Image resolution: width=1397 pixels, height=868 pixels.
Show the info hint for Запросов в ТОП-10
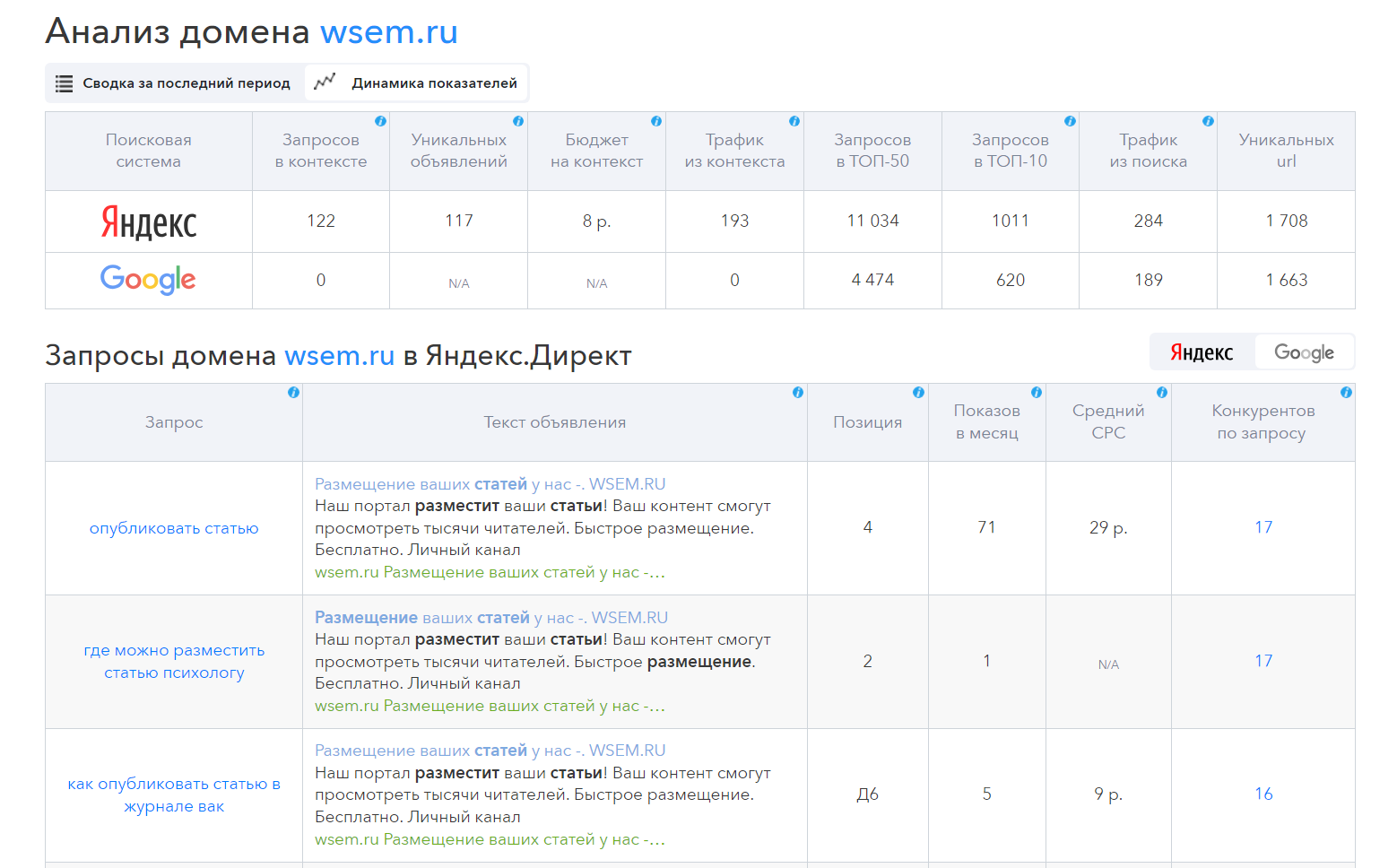point(1070,121)
